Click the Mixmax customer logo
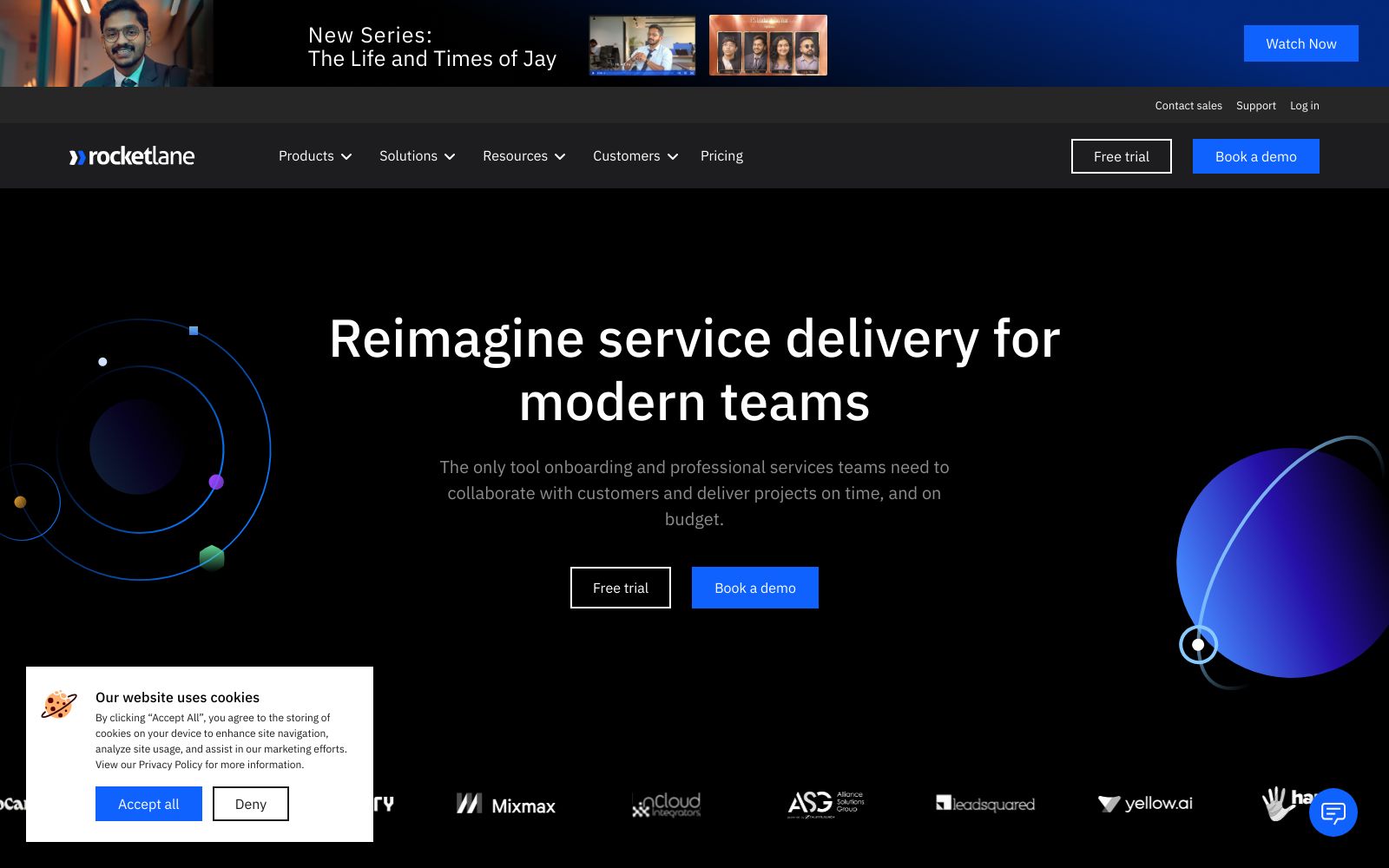 pos(506,806)
